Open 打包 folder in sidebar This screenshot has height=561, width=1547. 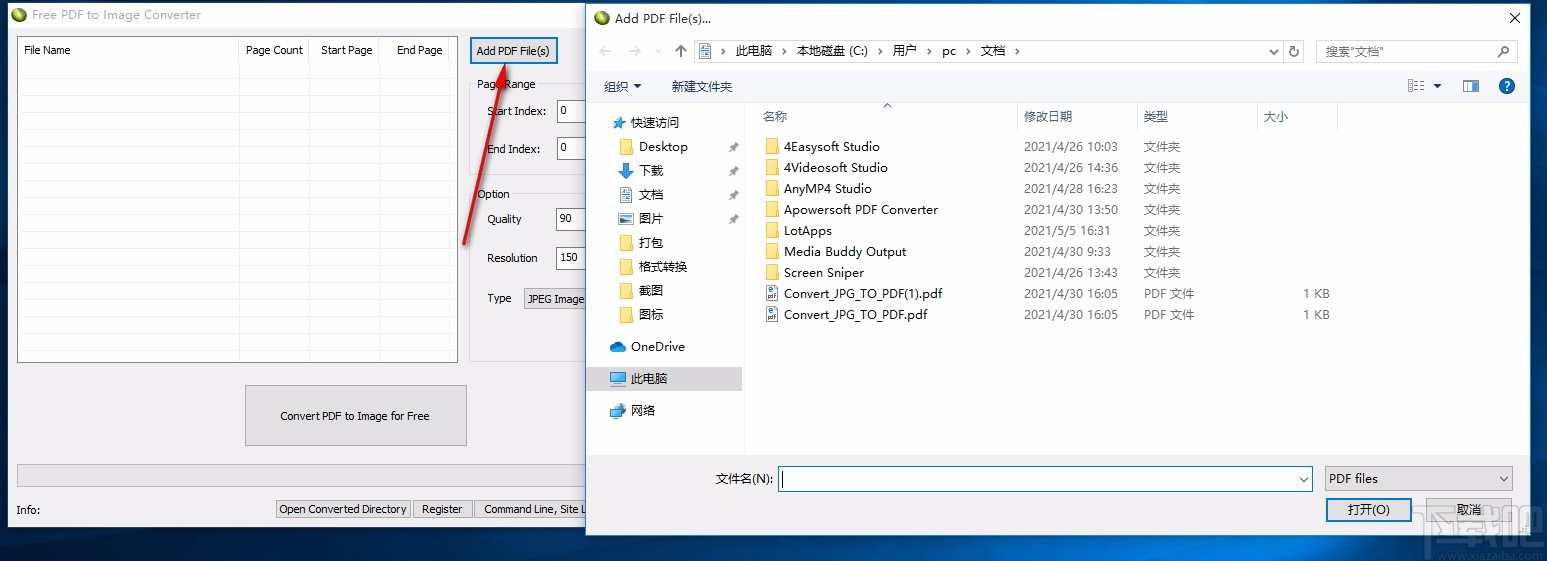[x=651, y=242]
